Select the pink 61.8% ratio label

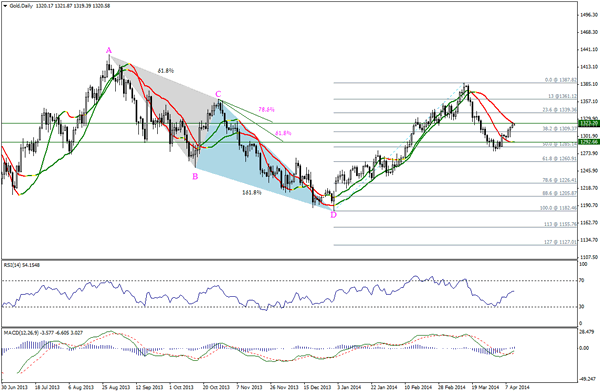coord(283,133)
